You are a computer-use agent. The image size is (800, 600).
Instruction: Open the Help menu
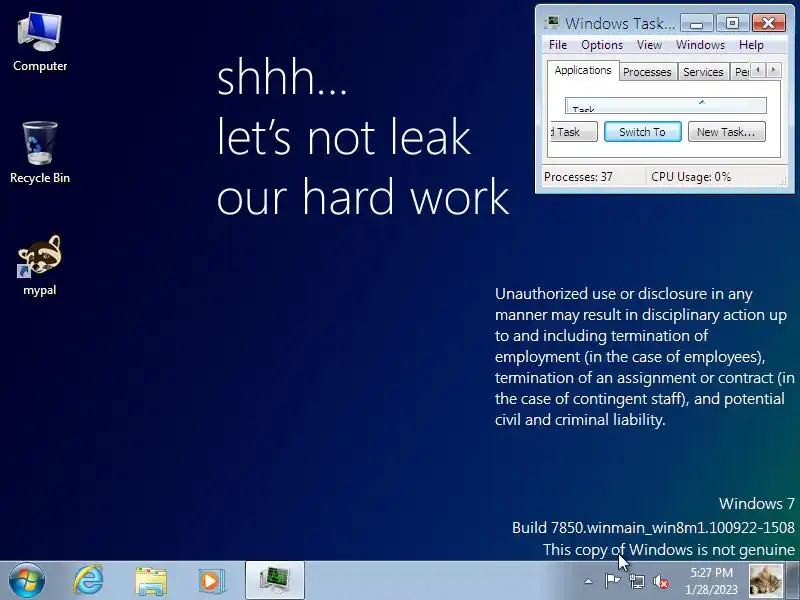pyautogui.click(x=751, y=45)
